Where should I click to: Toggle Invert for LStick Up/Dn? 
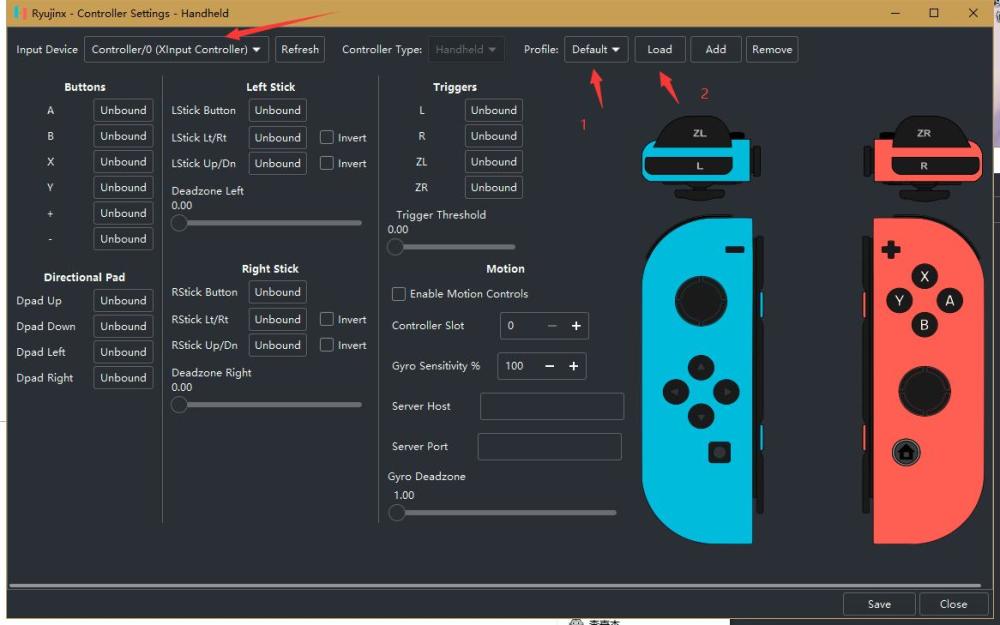327,163
